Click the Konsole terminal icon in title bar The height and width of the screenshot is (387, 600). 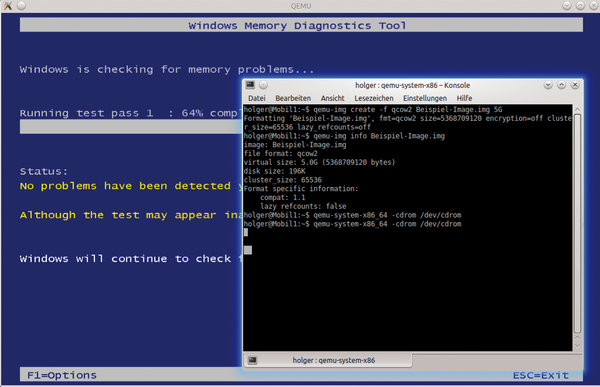[250, 85]
